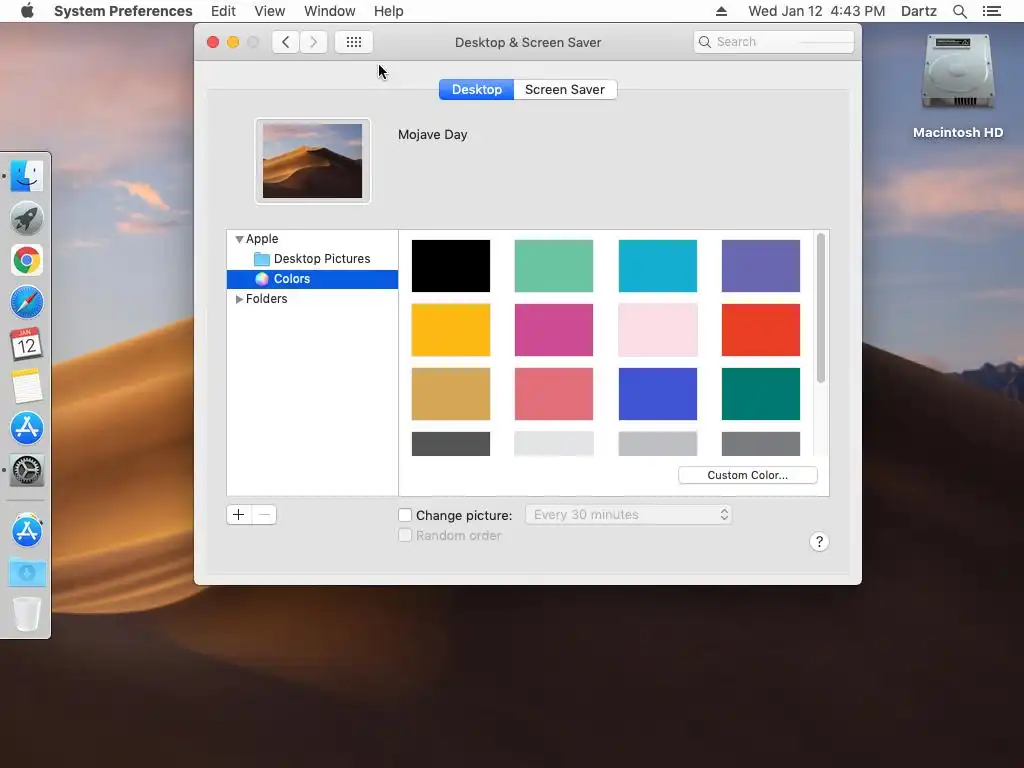Open the System Preferences menu
The height and width of the screenshot is (768, 1024).
[x=123, y=11]
